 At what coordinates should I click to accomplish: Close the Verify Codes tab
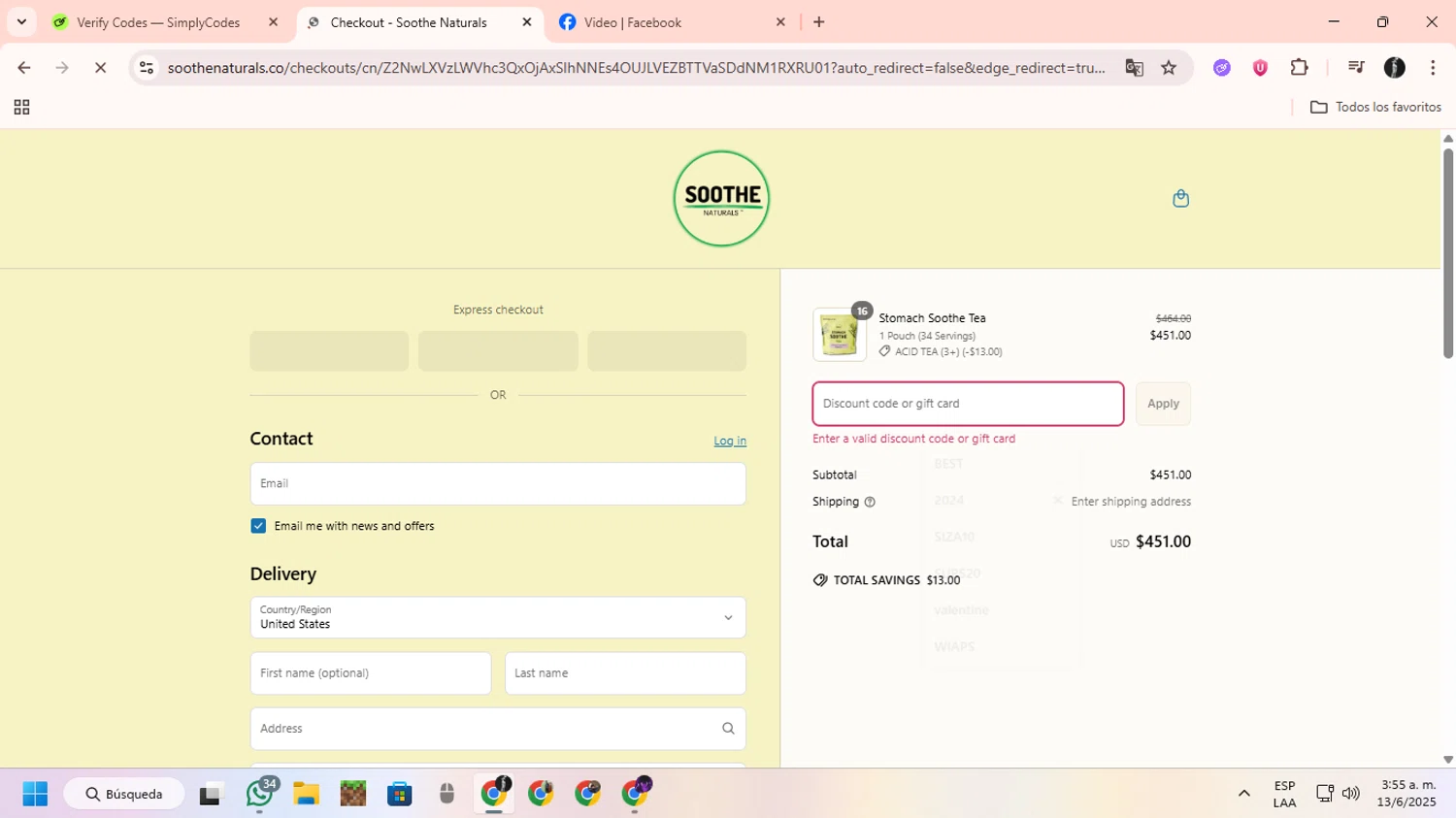(273, 21)
